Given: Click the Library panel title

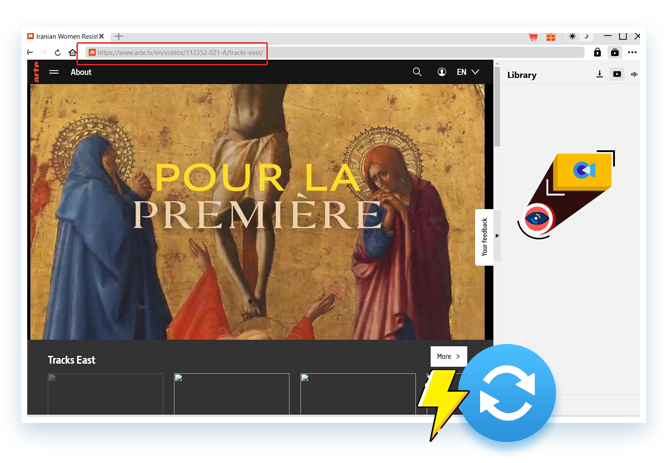Looking at the screenshot, I should pyautogui.click(x=522, y=75).
